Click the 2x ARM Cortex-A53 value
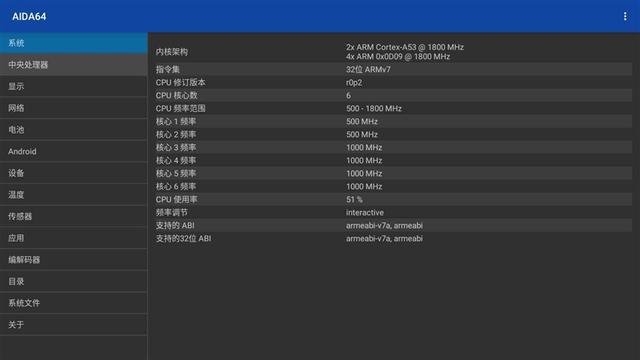This screenshot has height=360, width=640. [x=405, y=47]
